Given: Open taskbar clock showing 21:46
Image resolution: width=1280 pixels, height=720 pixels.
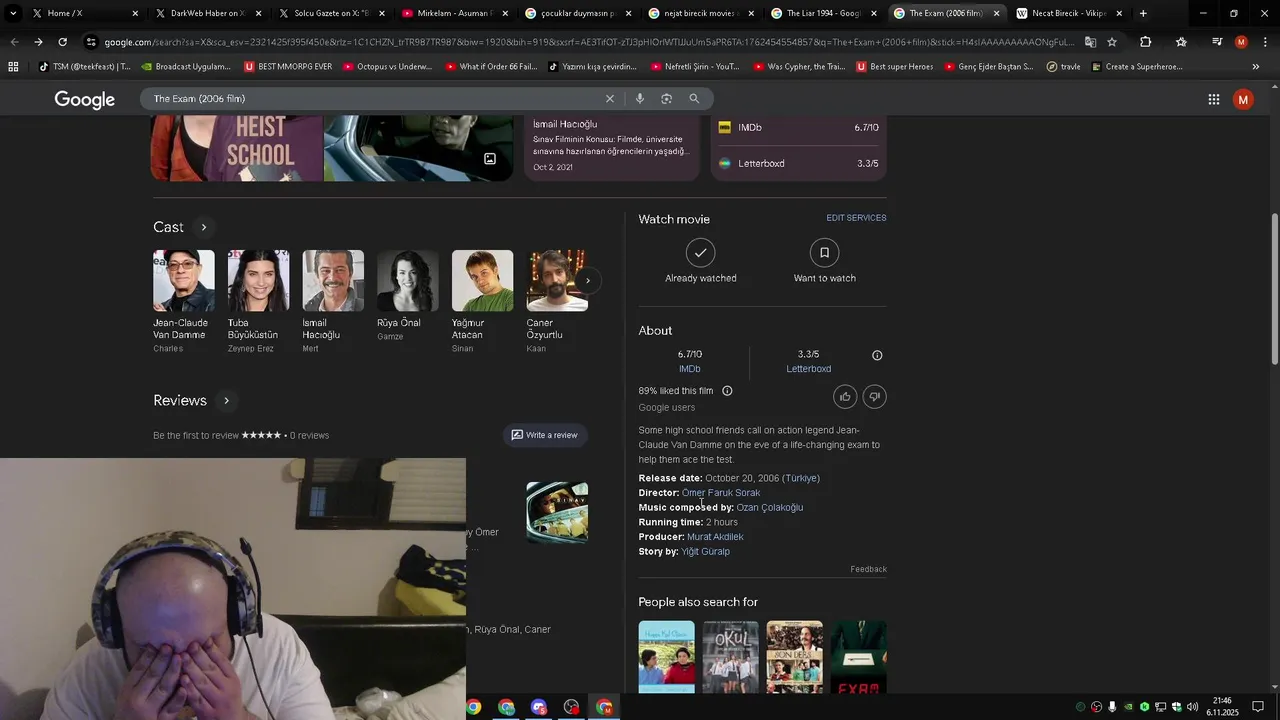Looking at the screenshot, I should (x=1222, y=707).
